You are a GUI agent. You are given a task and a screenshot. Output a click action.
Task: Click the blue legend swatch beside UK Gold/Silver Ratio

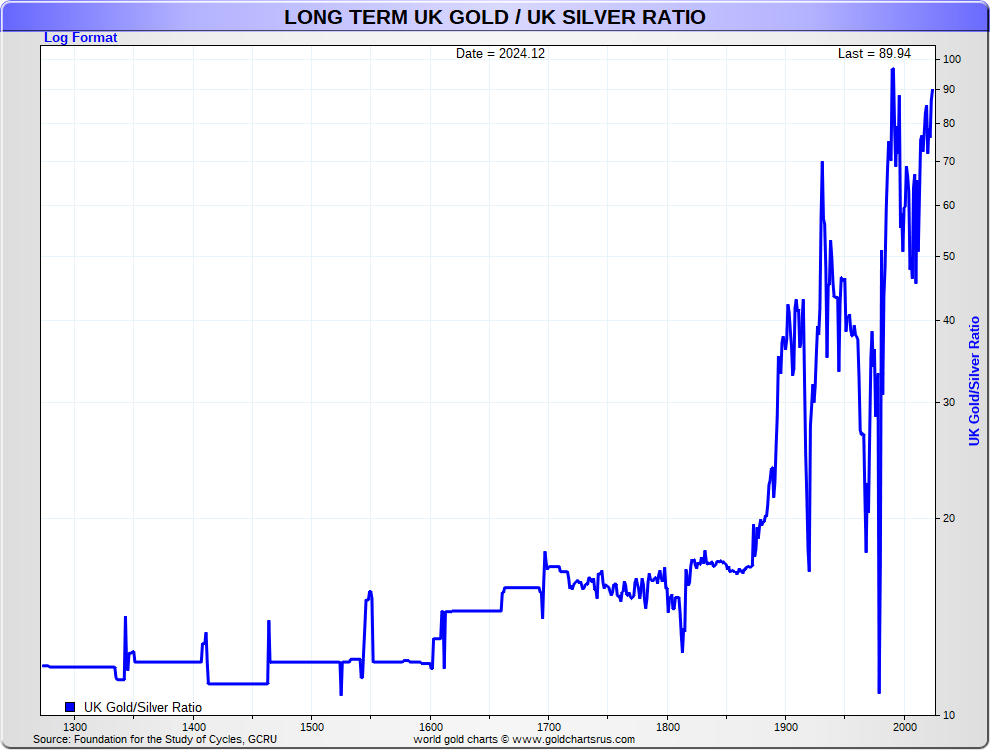pos(70,707)
